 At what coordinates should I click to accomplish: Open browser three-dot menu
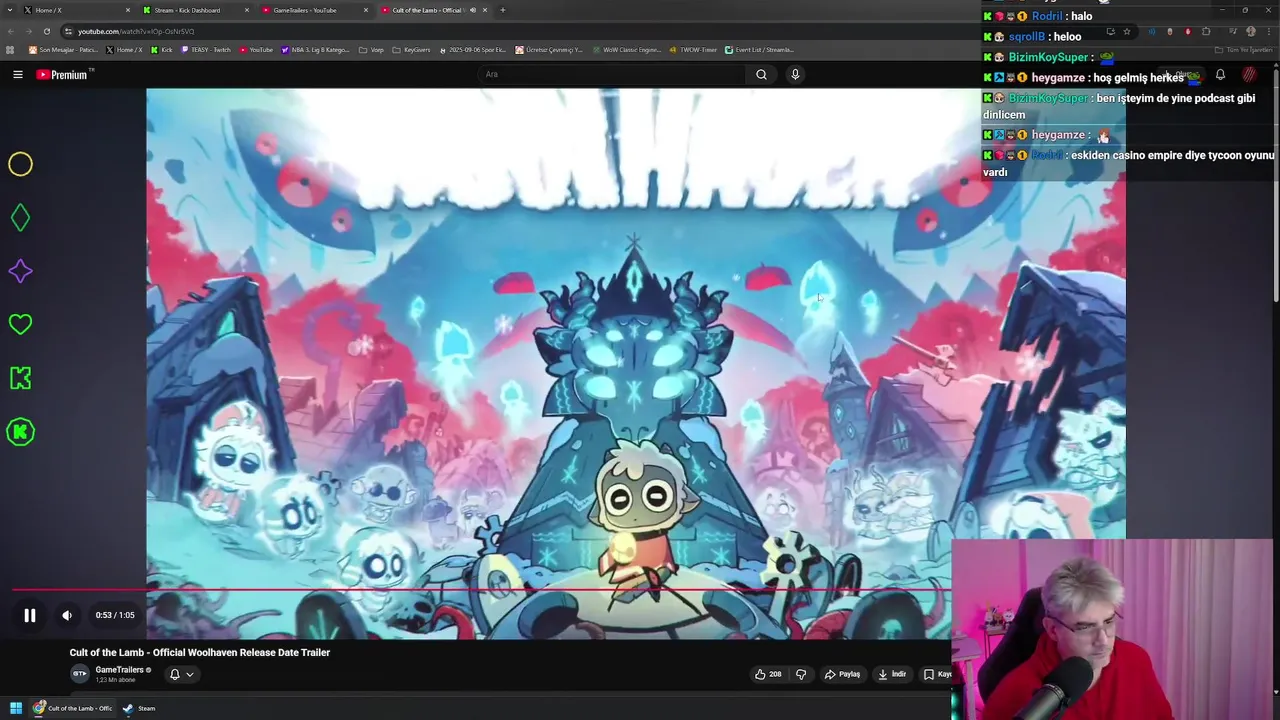pyautogui.click(x=1269, y=31)
